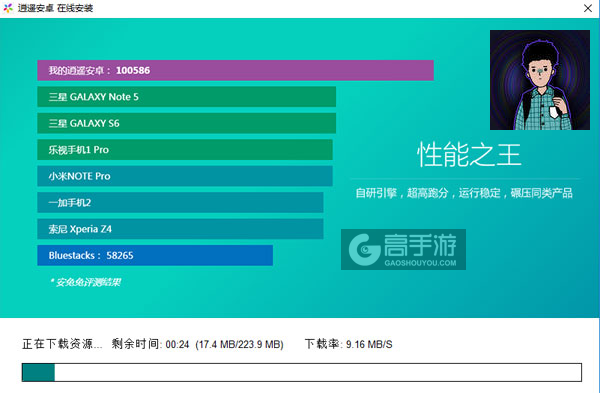
Task: Select the 我的逍遥安卓: 100586 score bar
Action: 235,70
